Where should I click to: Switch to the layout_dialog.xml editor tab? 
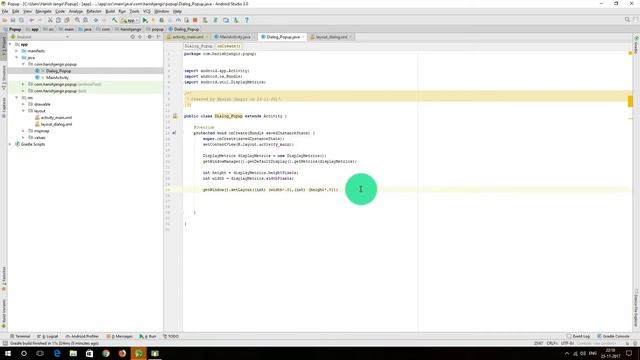click(331, 37)
